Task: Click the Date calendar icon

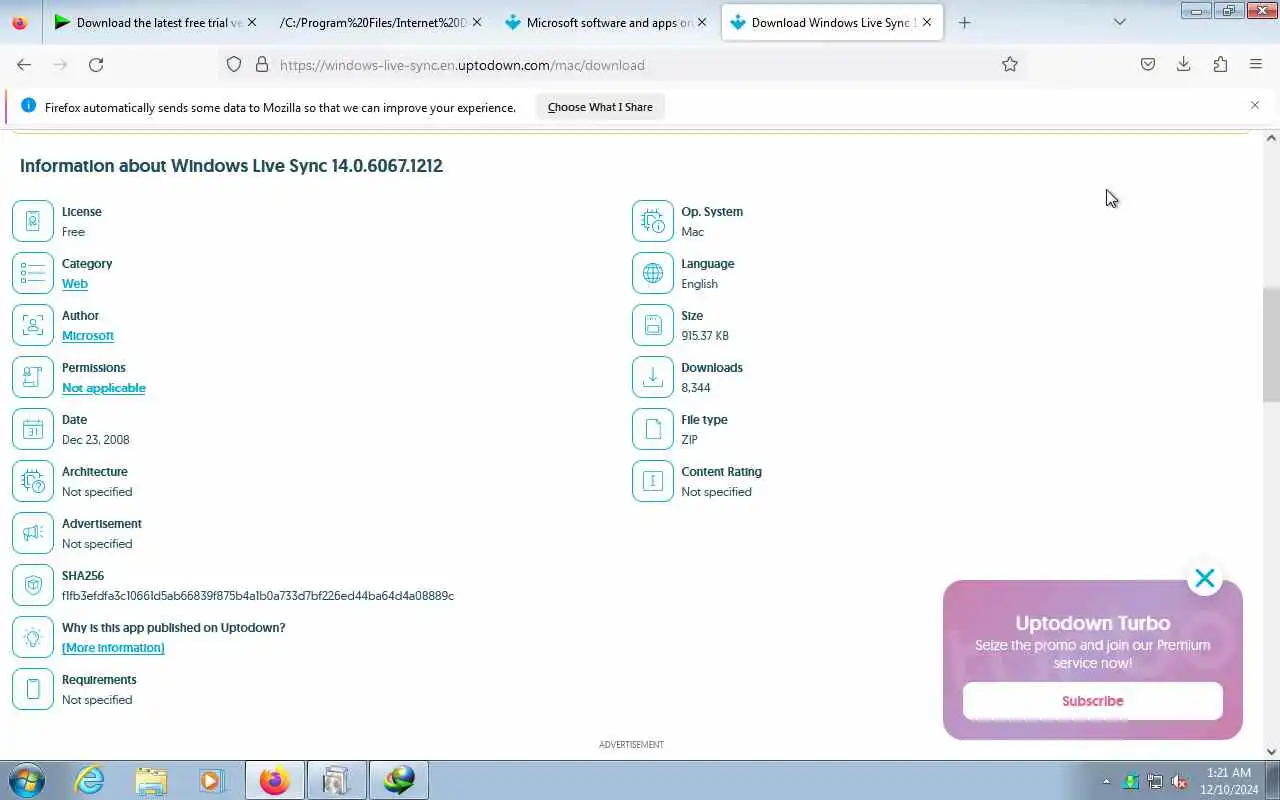Action: (x=33, y=429)
